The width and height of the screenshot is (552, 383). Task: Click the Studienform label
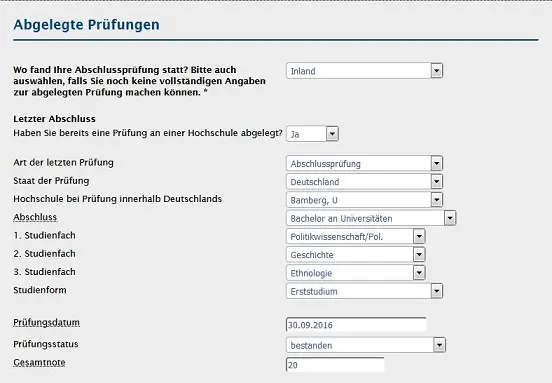[x=40, y=290]
